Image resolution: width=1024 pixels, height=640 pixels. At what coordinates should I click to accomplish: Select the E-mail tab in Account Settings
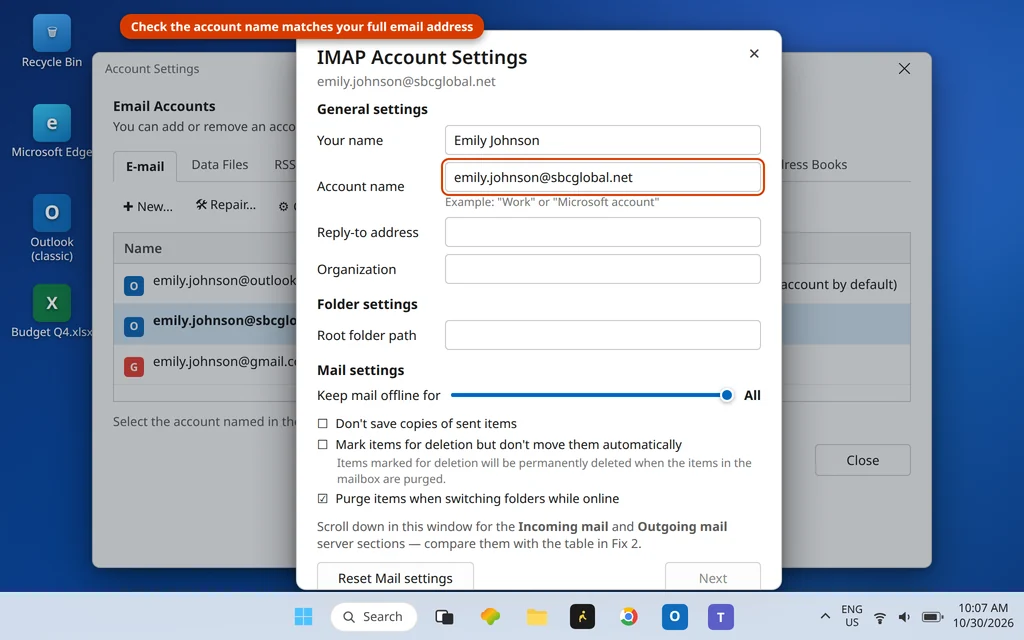tap(145, 166)
